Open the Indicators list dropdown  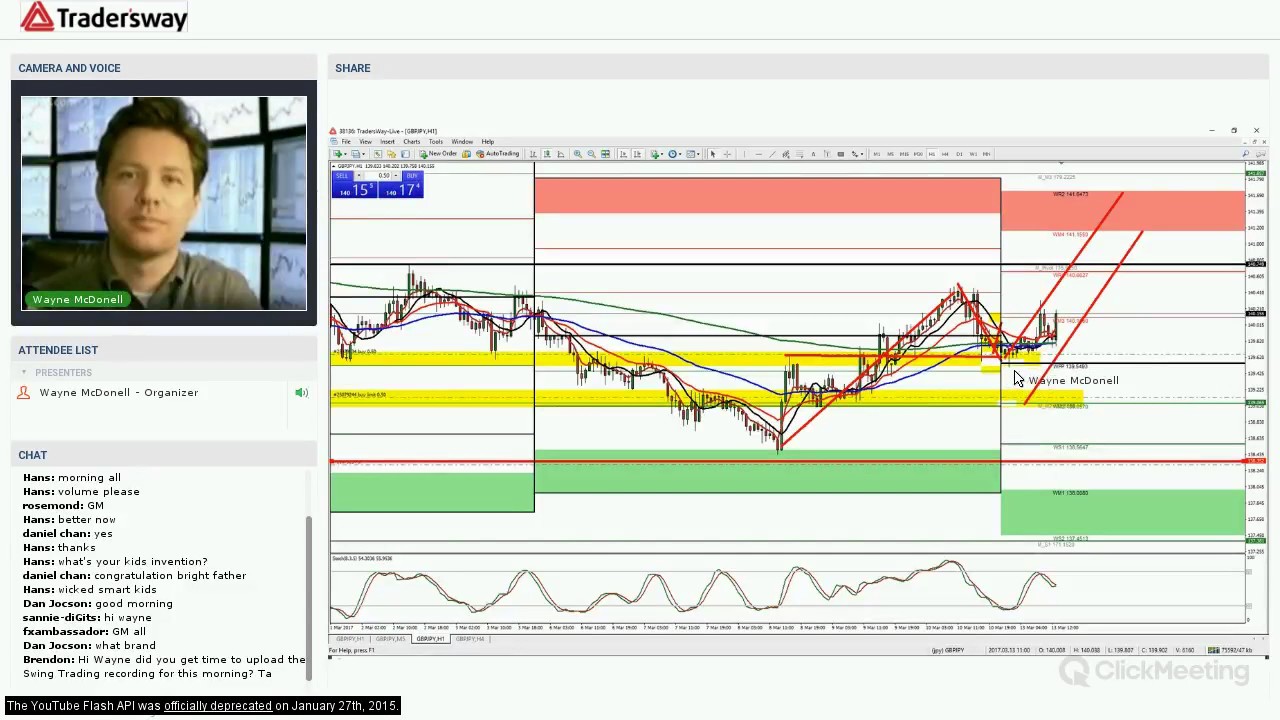(x=657, y=153)
